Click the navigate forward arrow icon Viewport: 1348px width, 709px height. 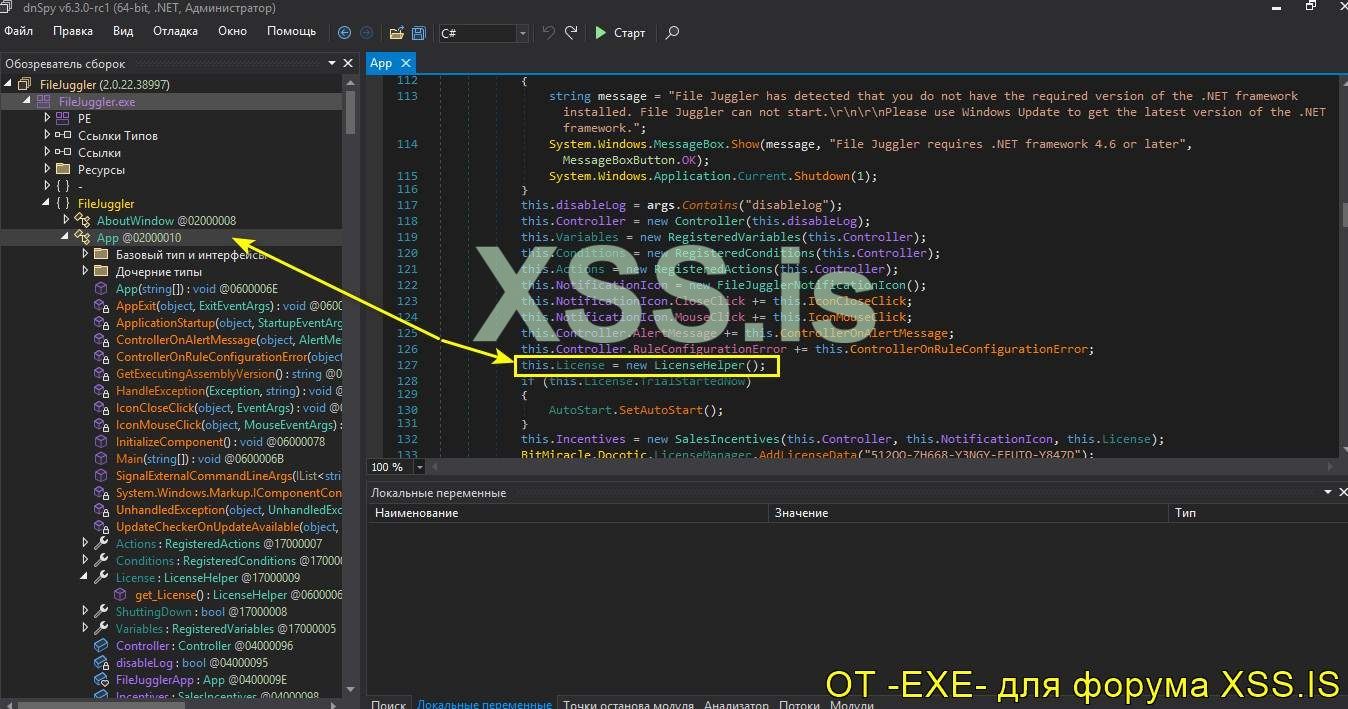[366, 32]
